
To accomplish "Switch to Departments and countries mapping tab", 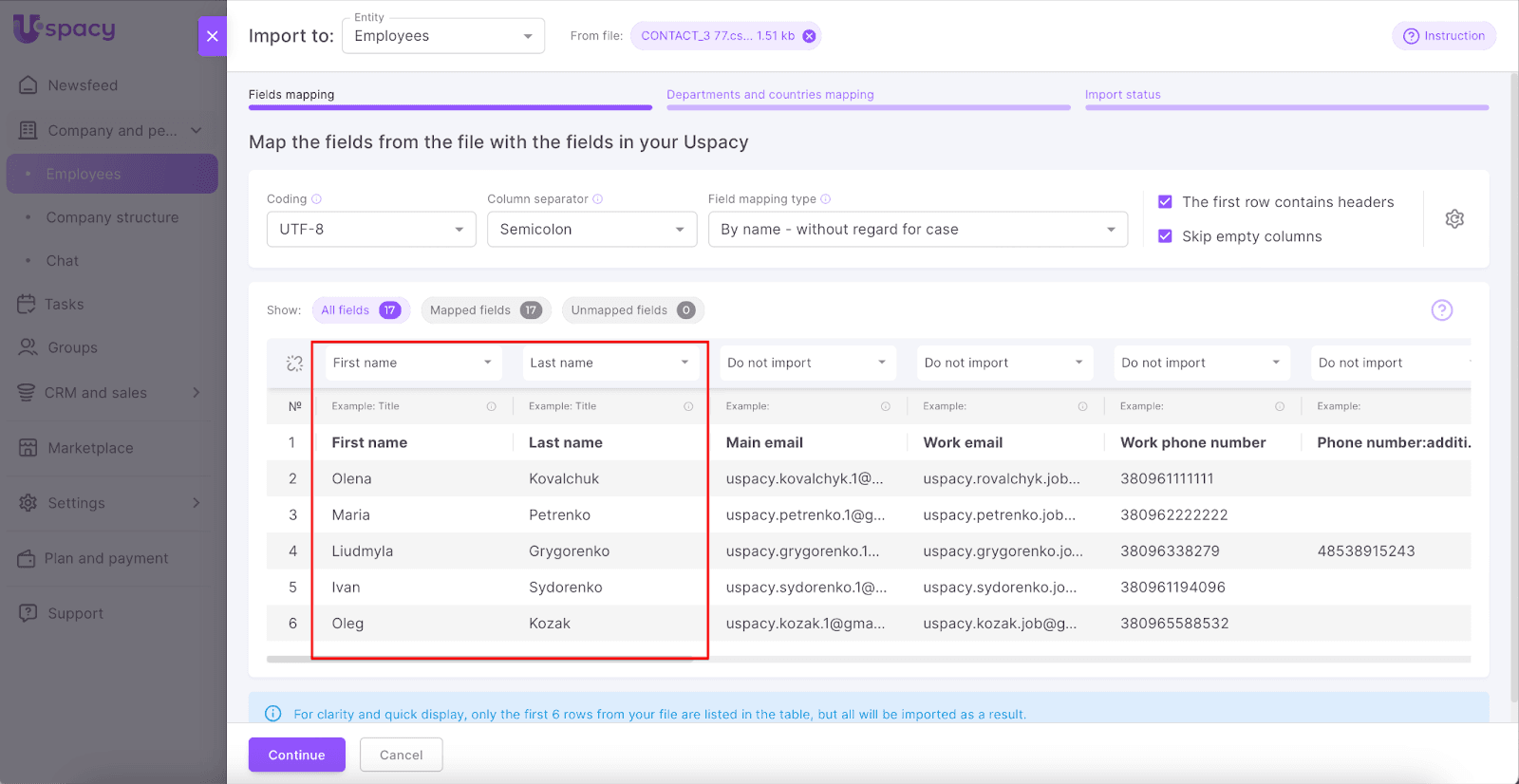I will point(770,95).
